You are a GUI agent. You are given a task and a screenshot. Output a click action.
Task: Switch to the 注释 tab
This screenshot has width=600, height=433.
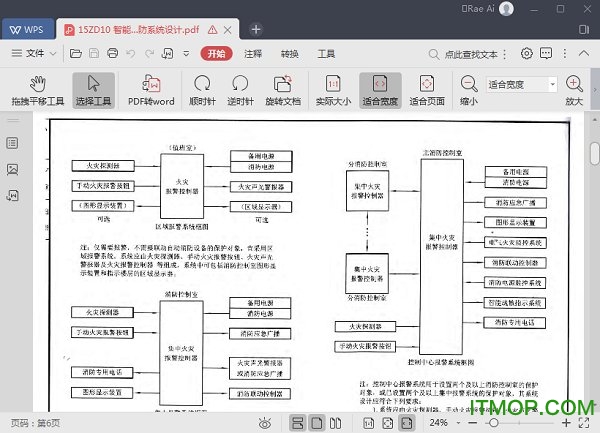[253, 54]
